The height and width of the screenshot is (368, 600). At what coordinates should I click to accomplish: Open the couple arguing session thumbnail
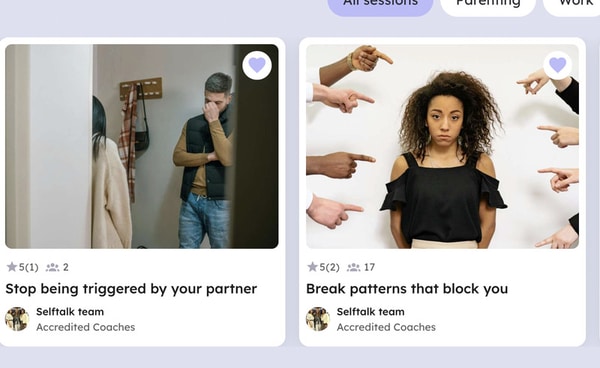(x=142, y=147)
